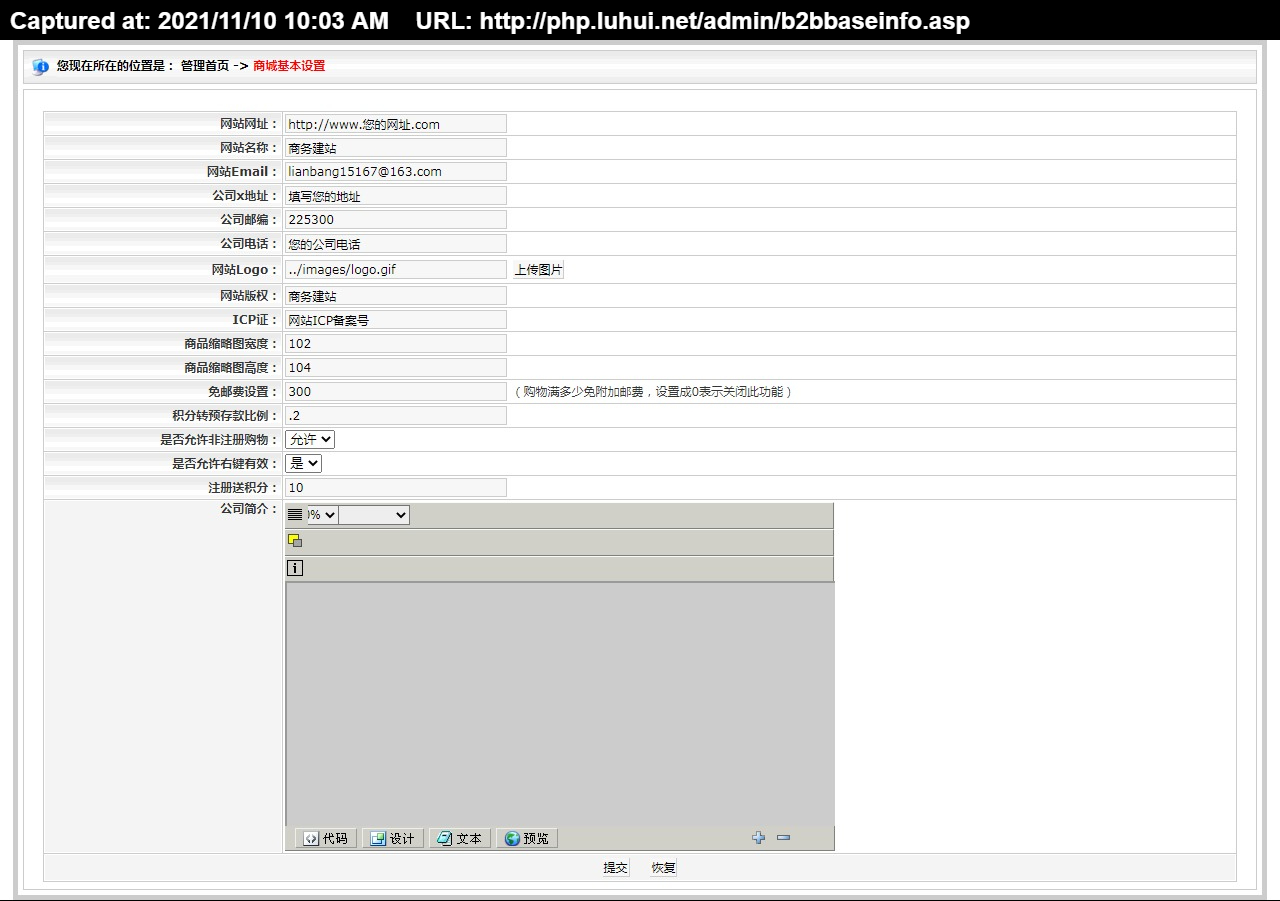
Task: Click inside the 公司简介 editor content area
Action: coord(560,704)
